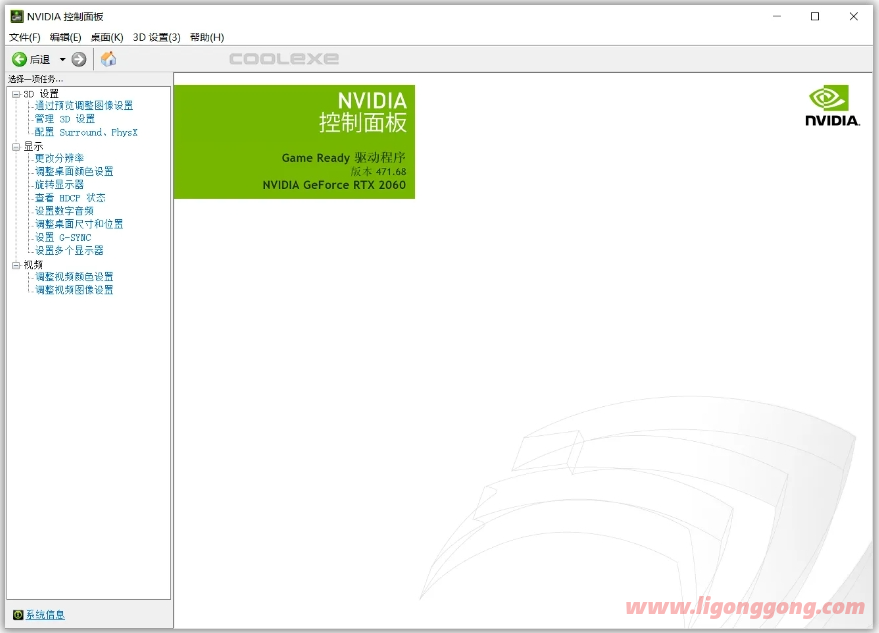879x633 pixels.
Task: Open 设置多个显示器 task
Action: point(70,251)
